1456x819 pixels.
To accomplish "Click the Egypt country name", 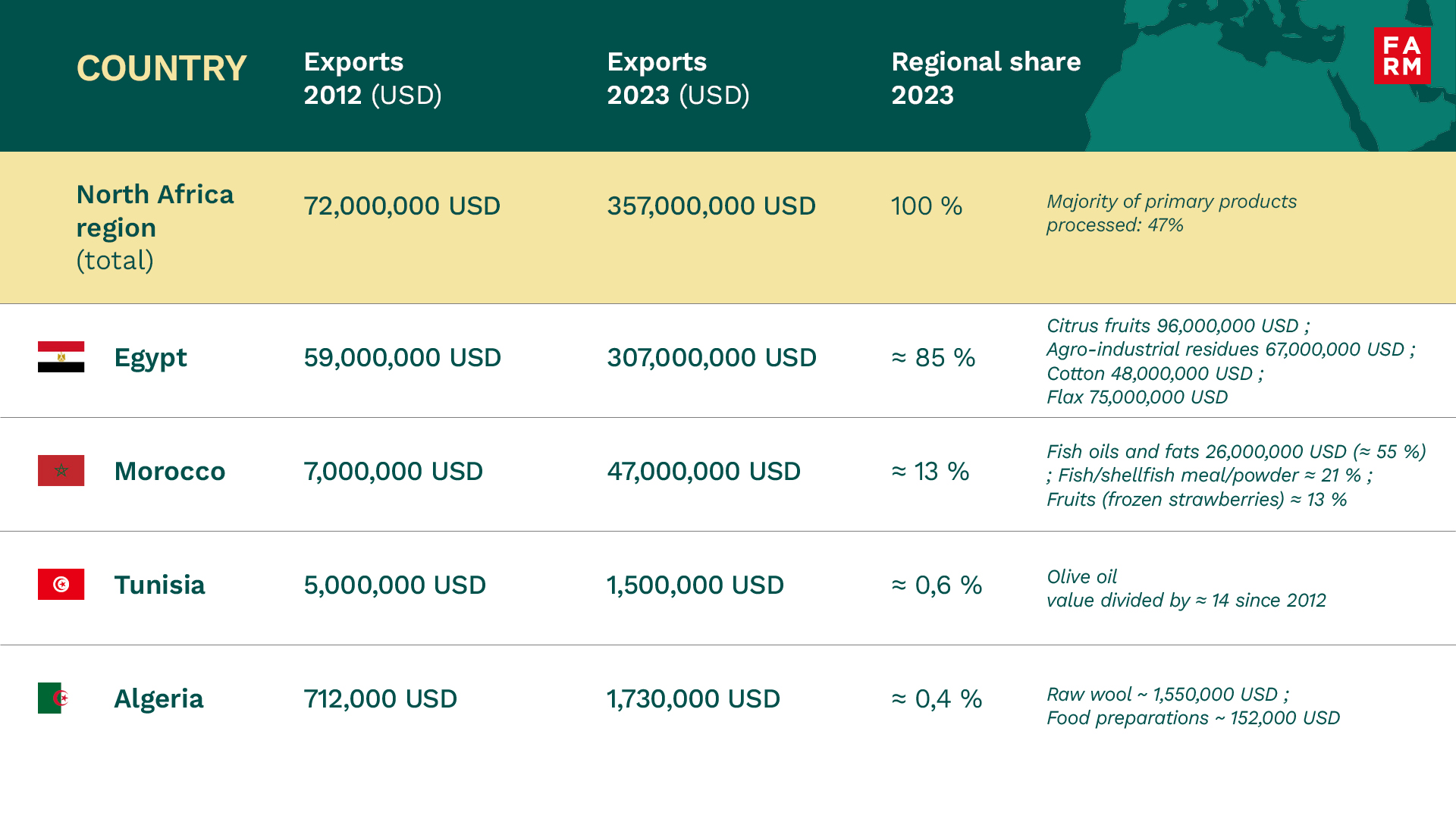I will click(x=150, y=357).
